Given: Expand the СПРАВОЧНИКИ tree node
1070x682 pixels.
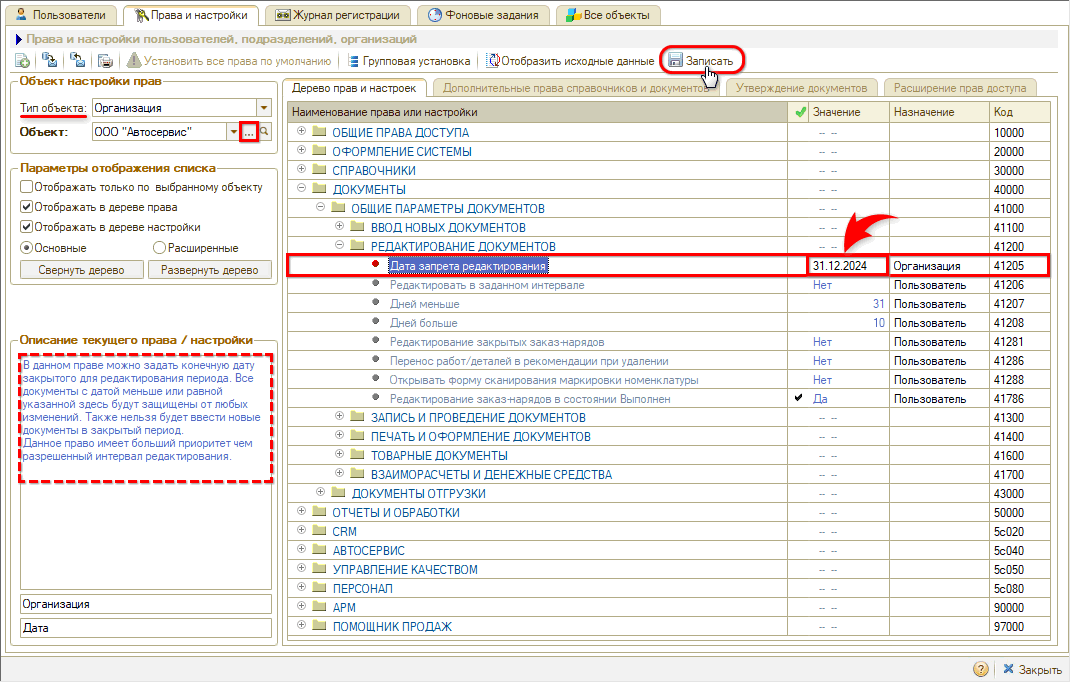Looking at the screenshot, I should pyautogui.click(x=302, y=170).
